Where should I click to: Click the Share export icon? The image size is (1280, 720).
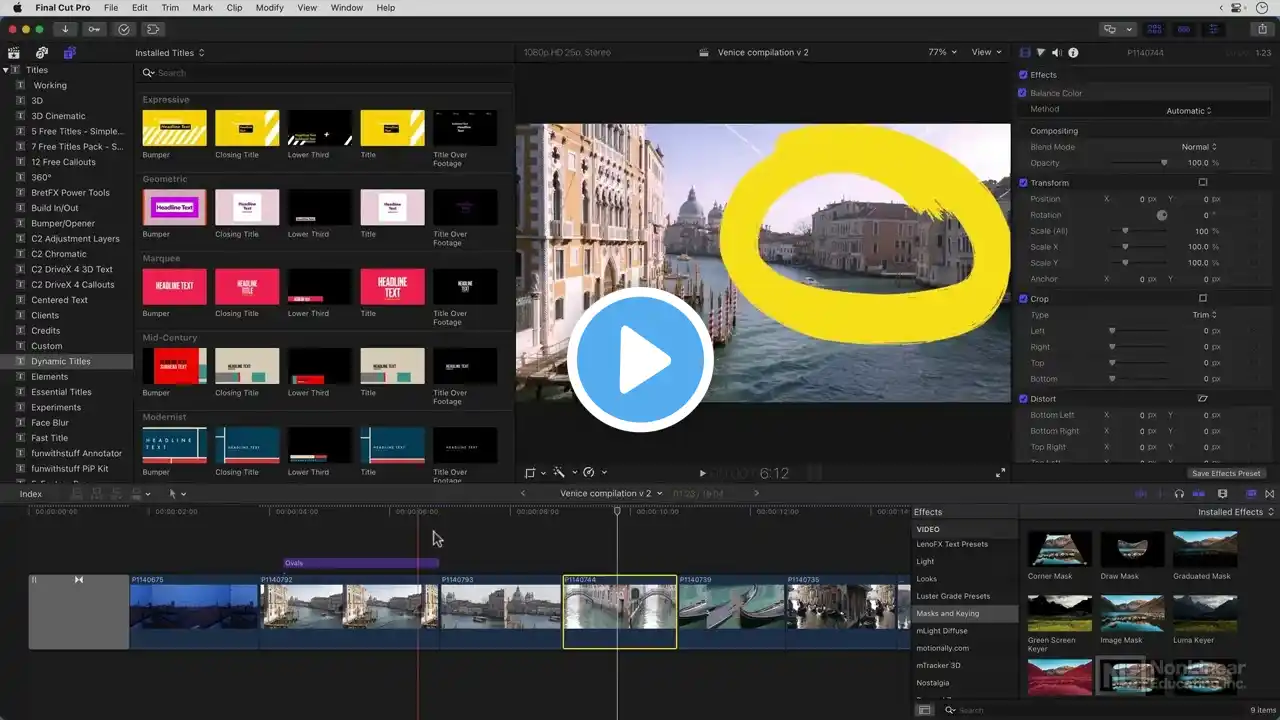(1263, 29)
